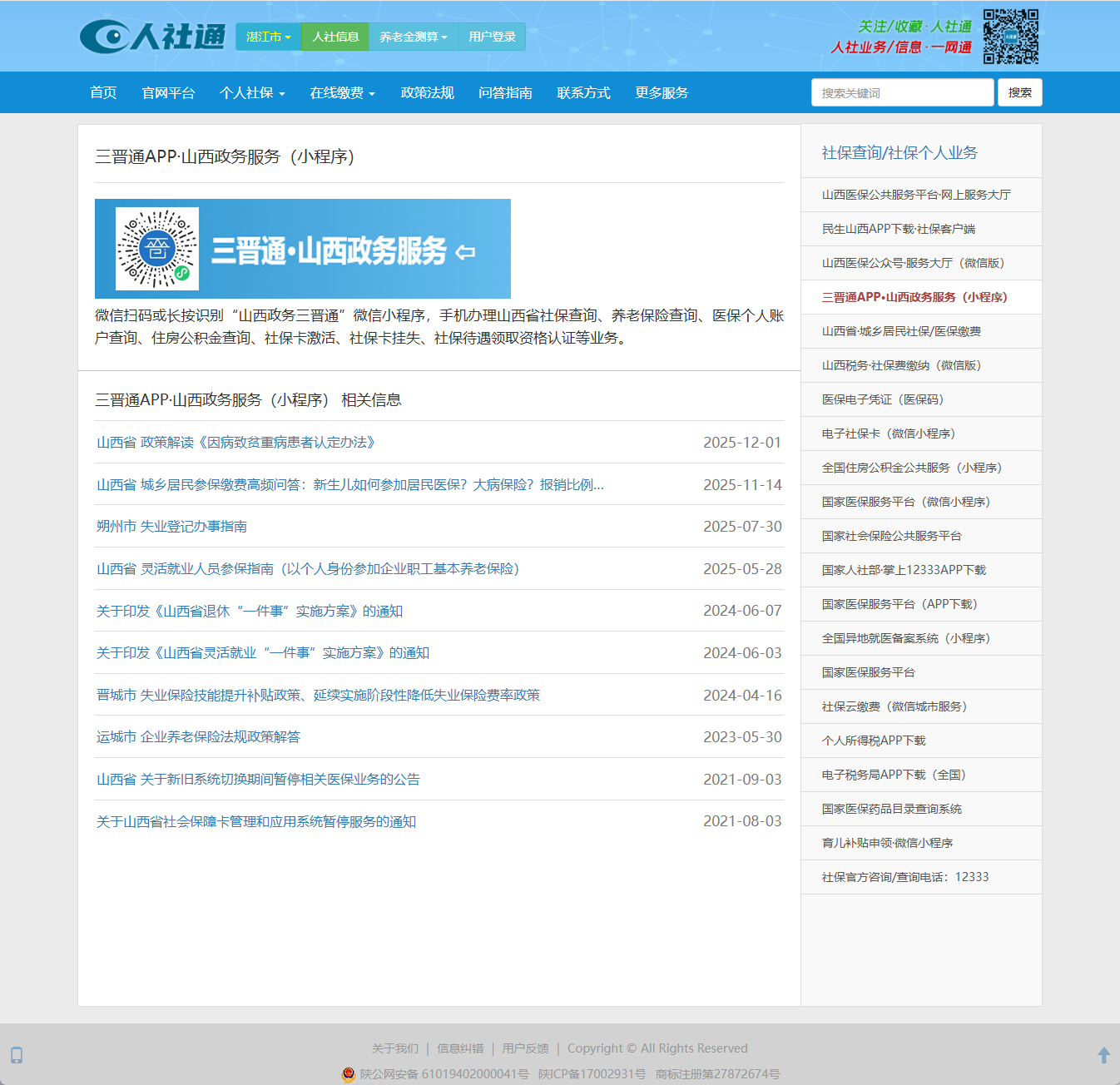Select the 问答指南 navigation item
The height and width of the screenshot is (1085, 1120).
pos(505,93)
